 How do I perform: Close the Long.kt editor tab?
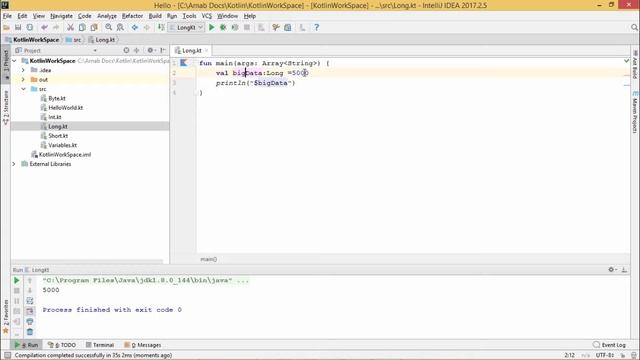point(207,51)
